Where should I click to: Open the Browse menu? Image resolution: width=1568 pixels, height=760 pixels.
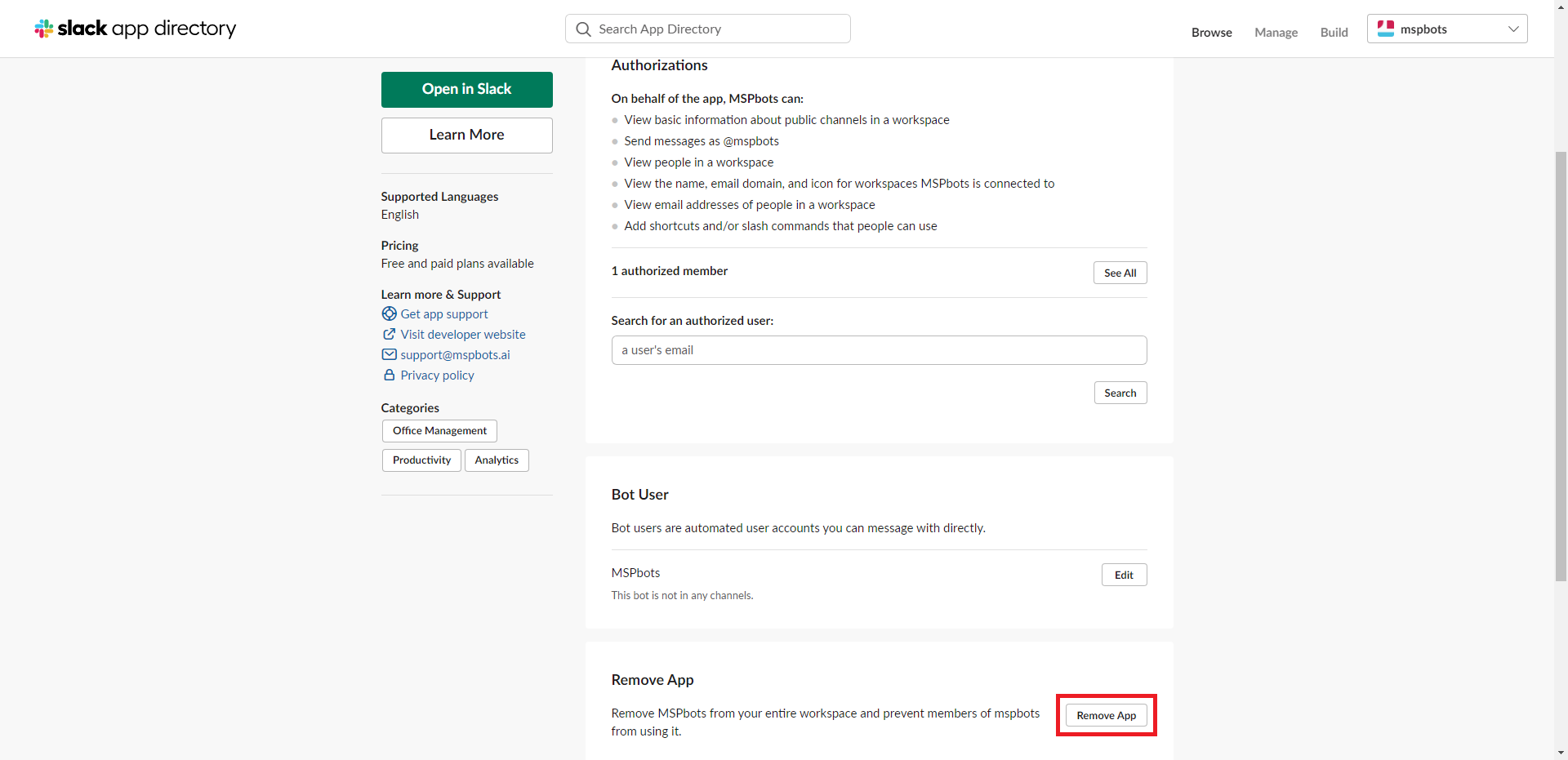1211,33
